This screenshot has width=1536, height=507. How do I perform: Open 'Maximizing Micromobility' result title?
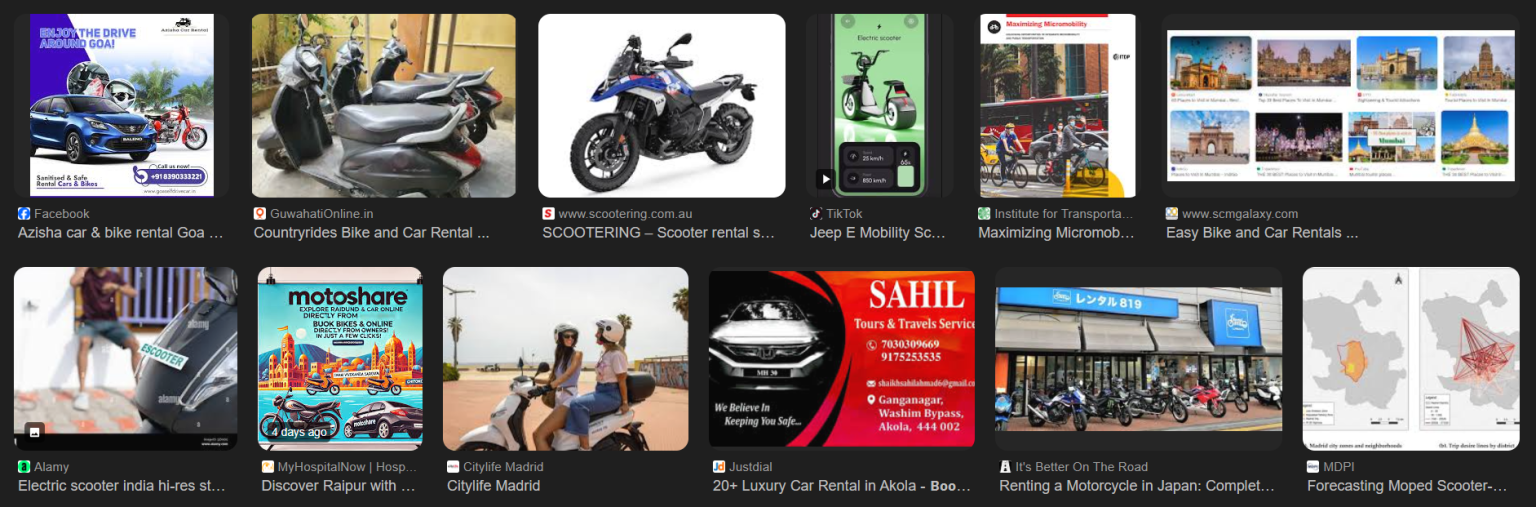click(1056, 233)
